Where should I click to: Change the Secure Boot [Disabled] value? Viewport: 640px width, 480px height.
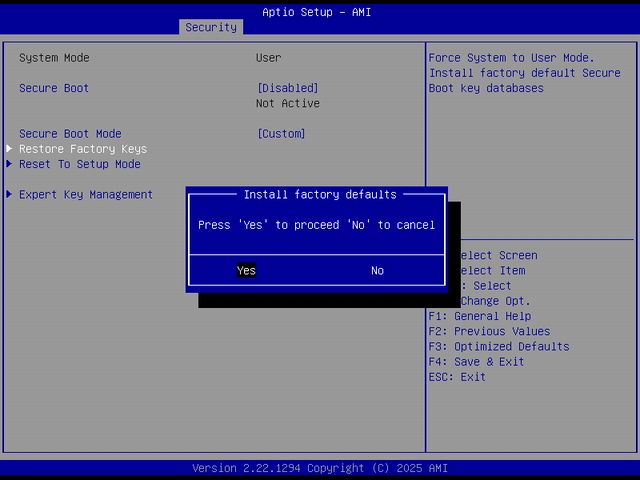[x=288, y=88]
